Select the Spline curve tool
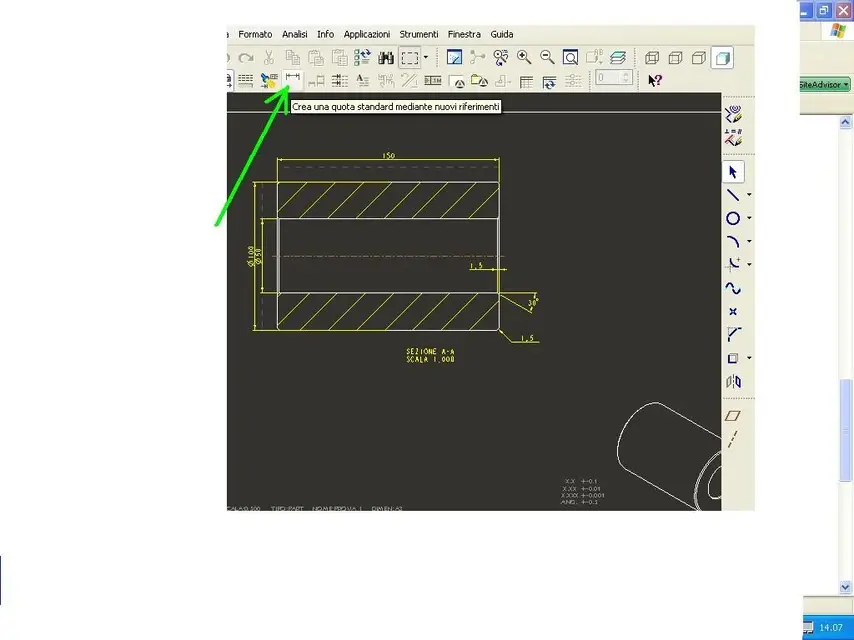 click(733, 288)
